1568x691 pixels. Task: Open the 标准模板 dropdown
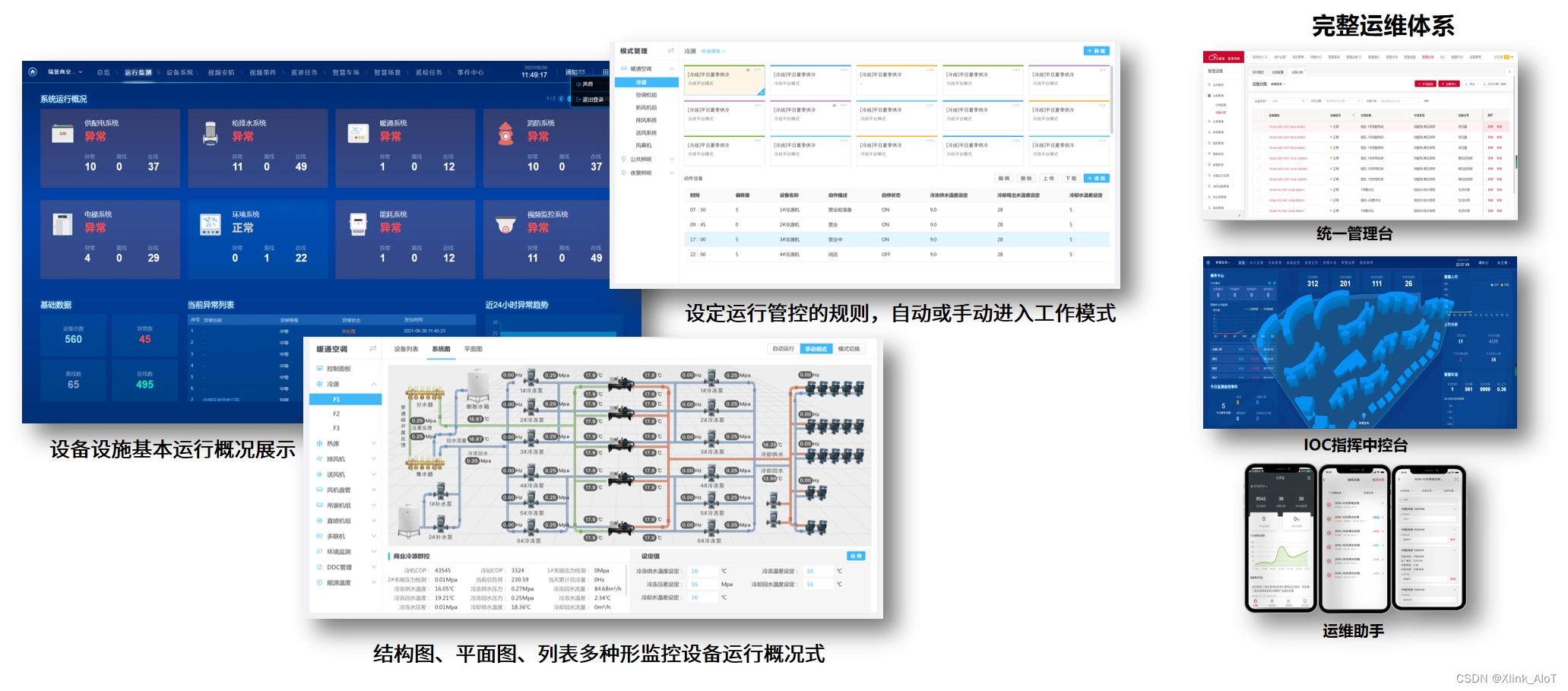(x=713, y=51)
